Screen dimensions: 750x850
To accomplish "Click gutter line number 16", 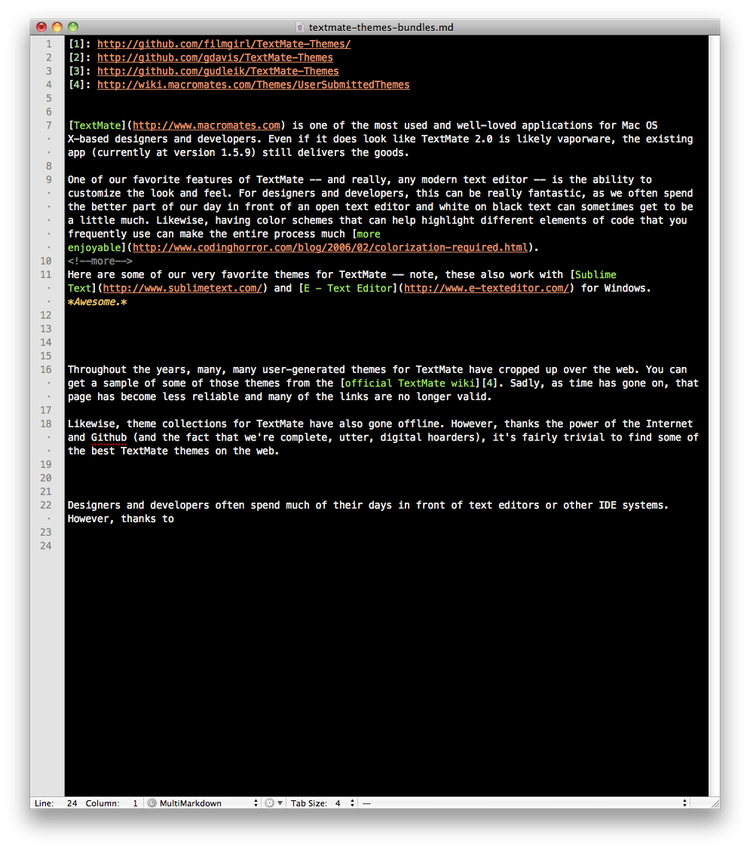I will (x=46, y=369).
